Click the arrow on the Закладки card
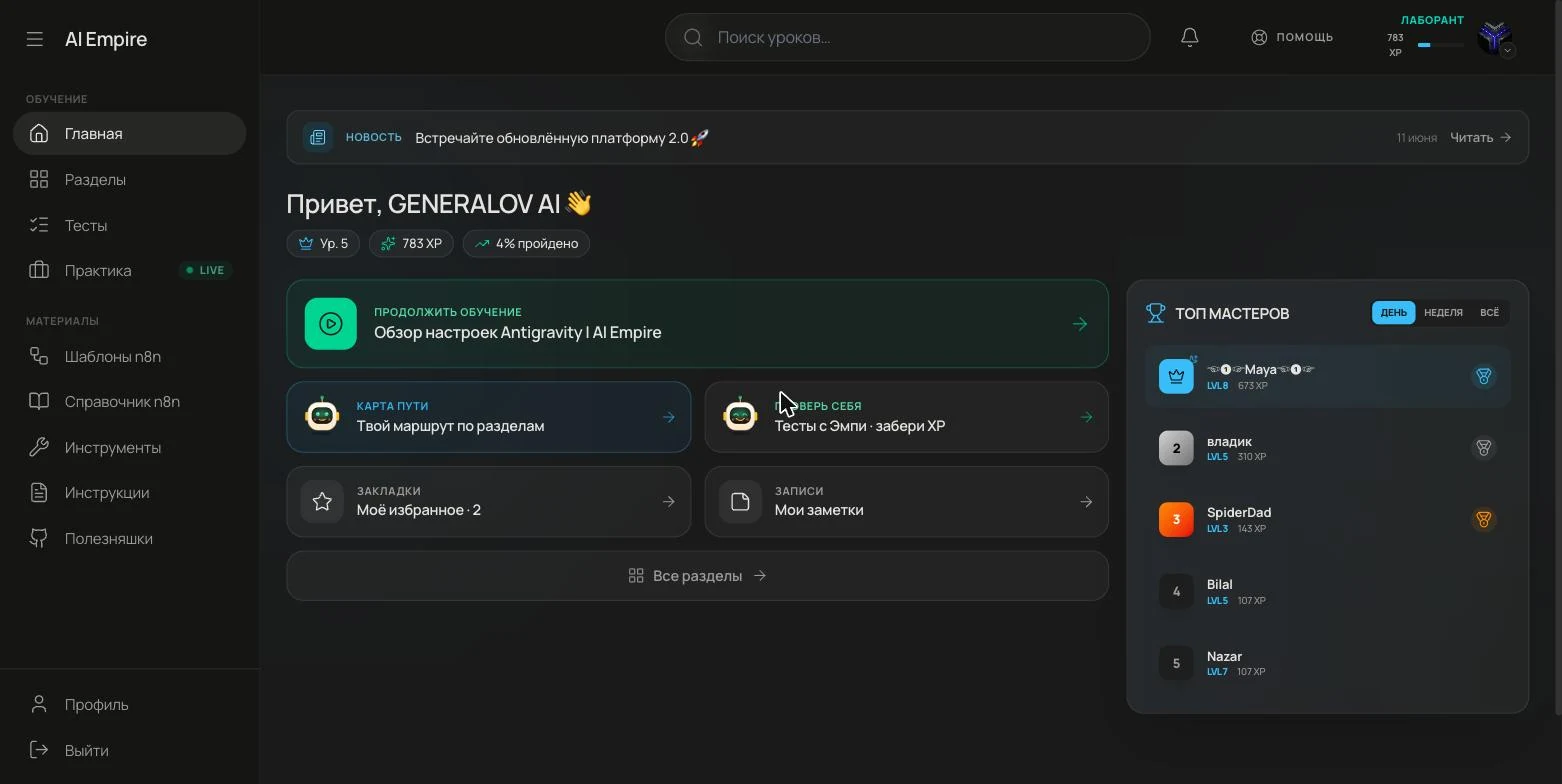Viewport: 1562px width, 784px height. click(x=669, y=501)
